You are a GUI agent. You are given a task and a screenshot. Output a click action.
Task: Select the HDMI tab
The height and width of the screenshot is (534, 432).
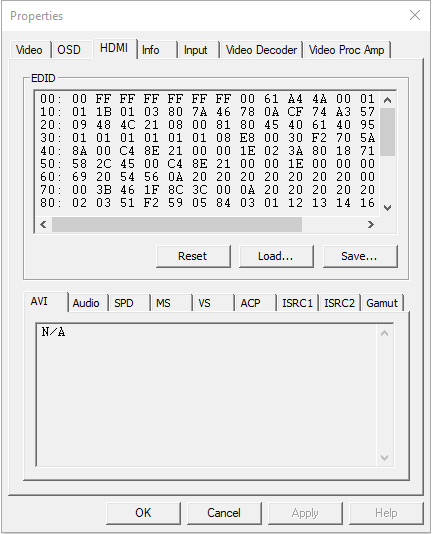coord(114,48)
